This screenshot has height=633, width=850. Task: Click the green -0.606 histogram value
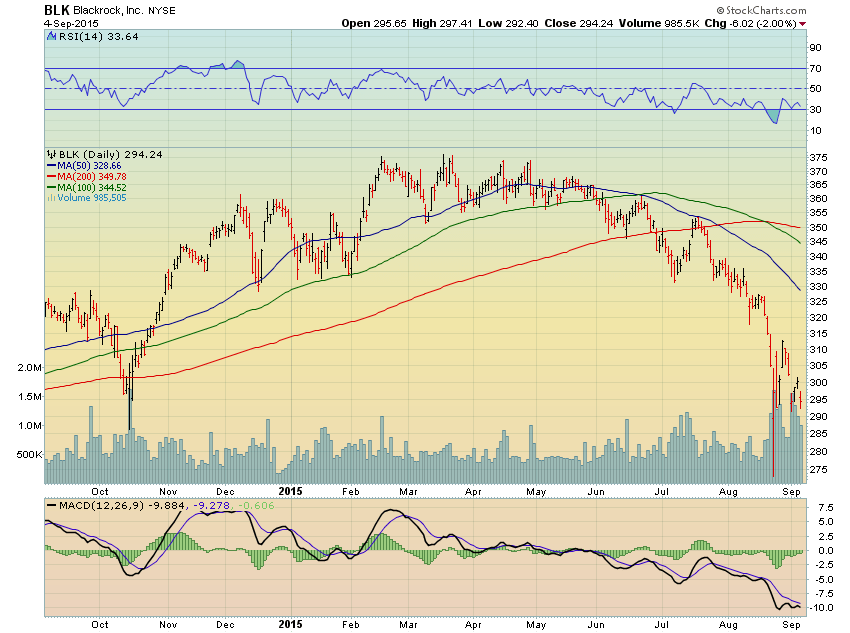tap(256, 506)
